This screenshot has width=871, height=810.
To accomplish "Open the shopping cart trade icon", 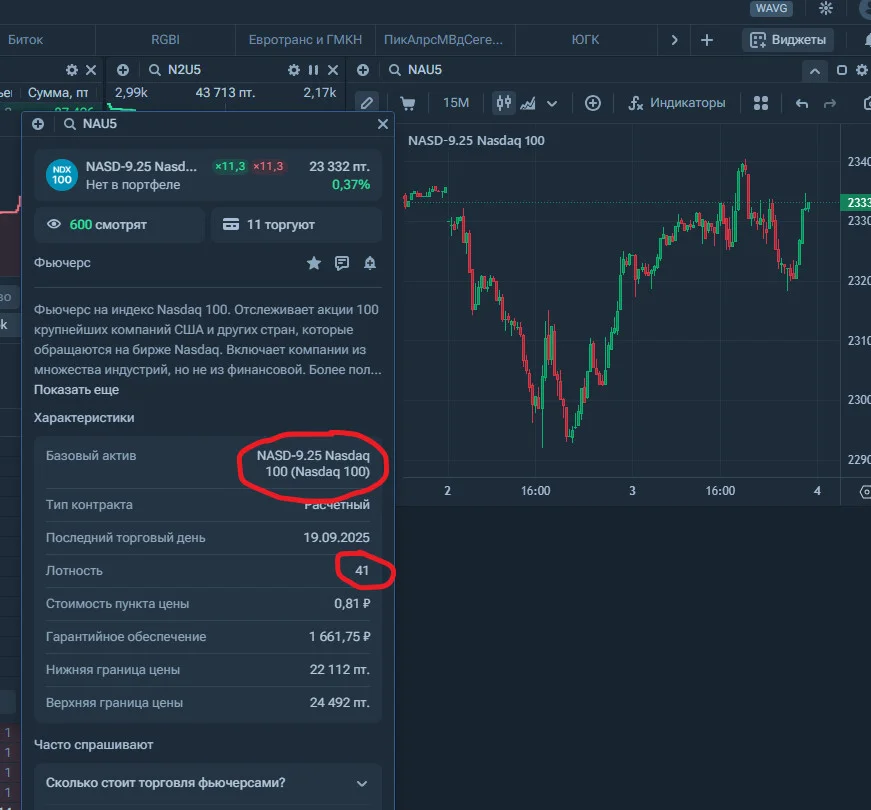I will (x=408, y=103).
